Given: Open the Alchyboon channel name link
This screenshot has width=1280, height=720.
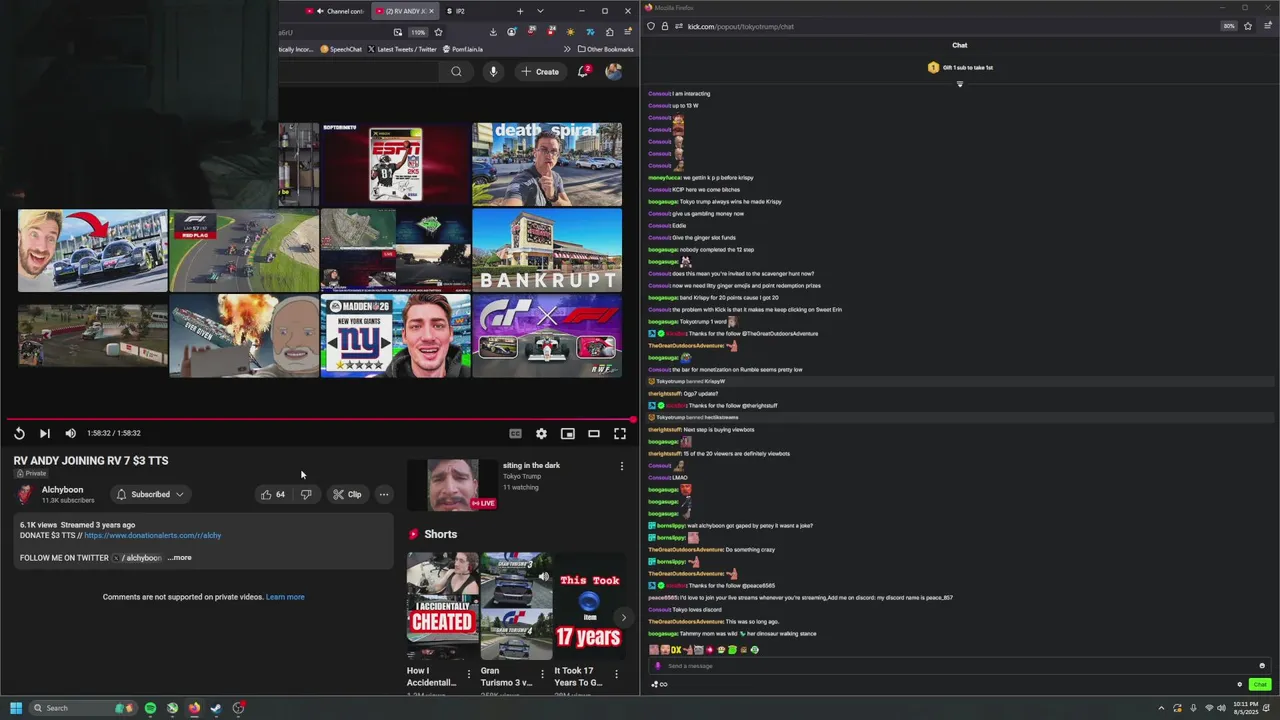Looking at the screenshot, I should tap(62, 490).
